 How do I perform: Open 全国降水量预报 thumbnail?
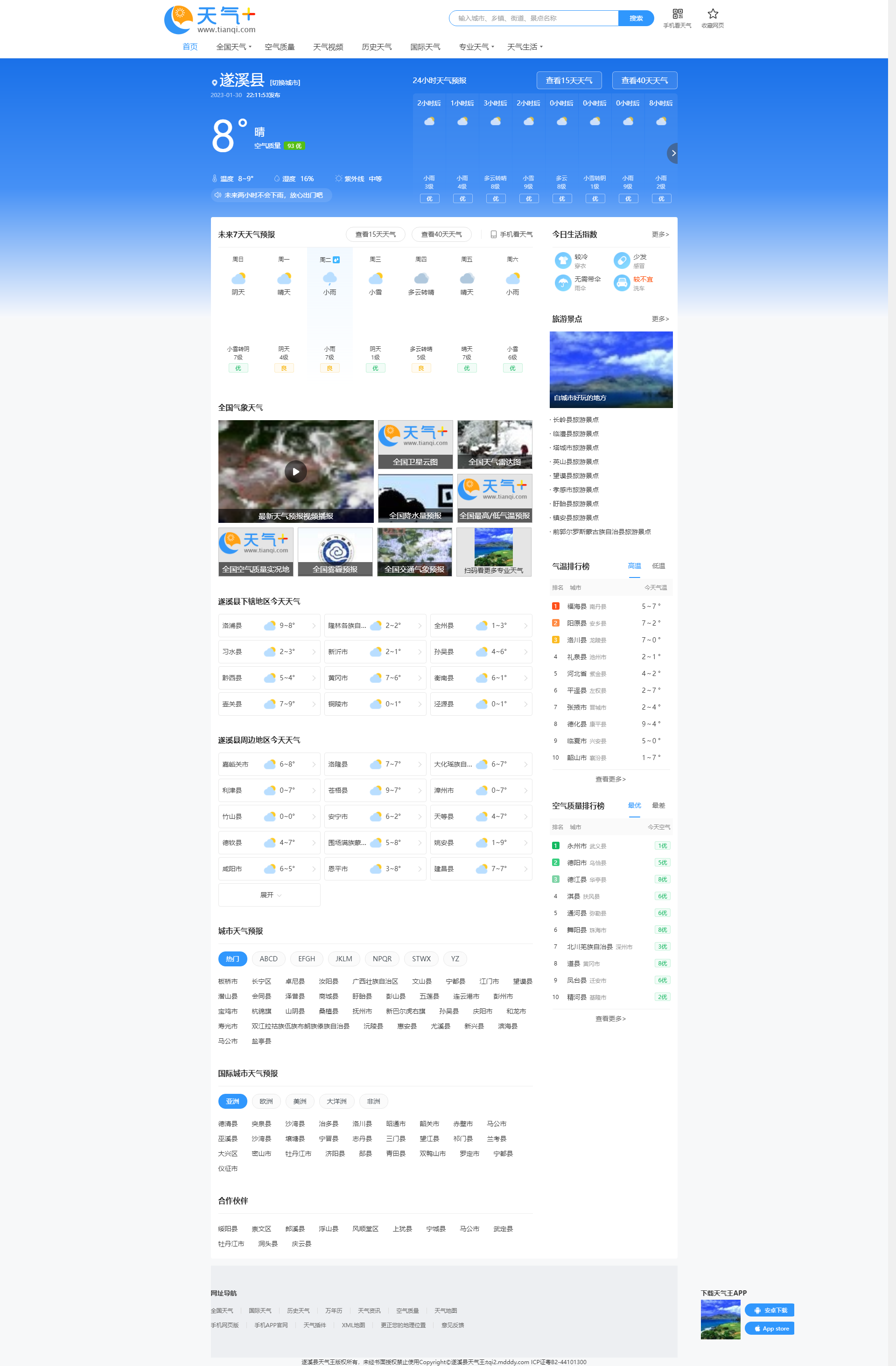coord(415,498)
